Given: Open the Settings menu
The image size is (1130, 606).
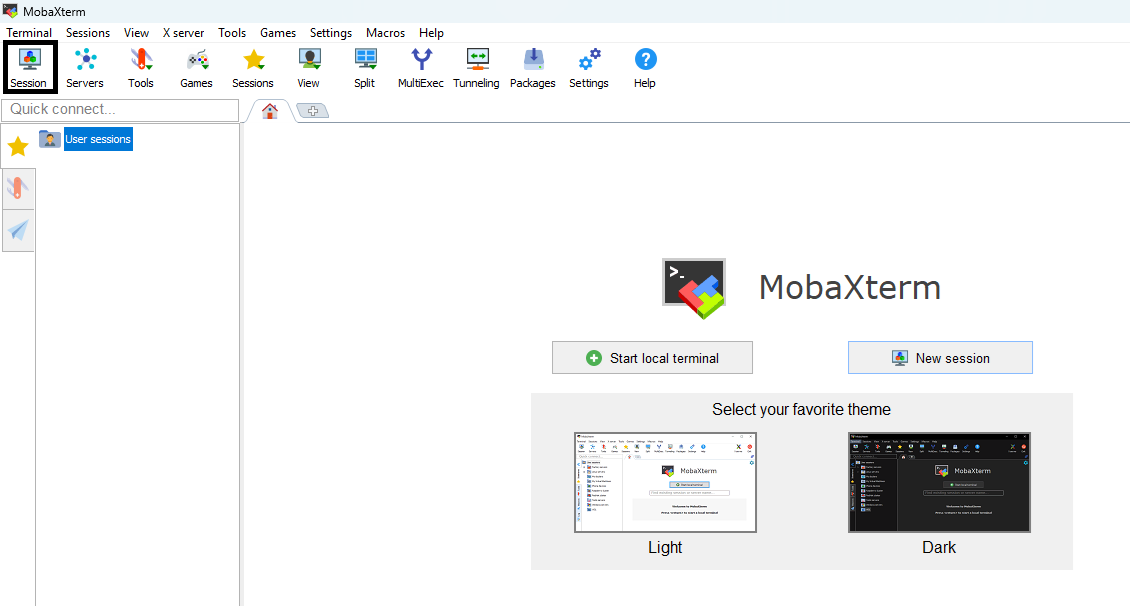Looking at the screenshot, I should click(331, 33).
